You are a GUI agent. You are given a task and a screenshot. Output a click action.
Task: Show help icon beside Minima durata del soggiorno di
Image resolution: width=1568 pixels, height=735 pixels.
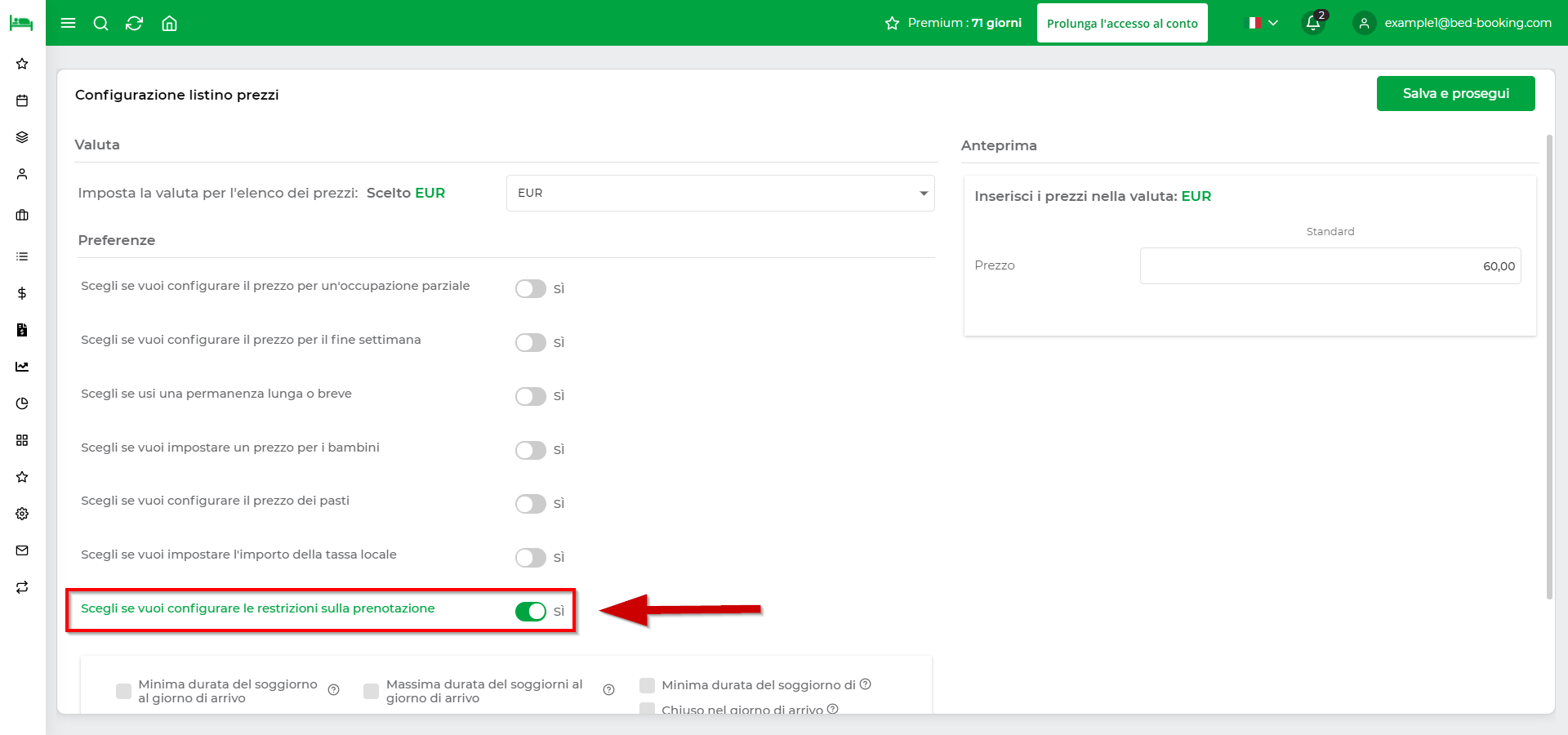866,684
